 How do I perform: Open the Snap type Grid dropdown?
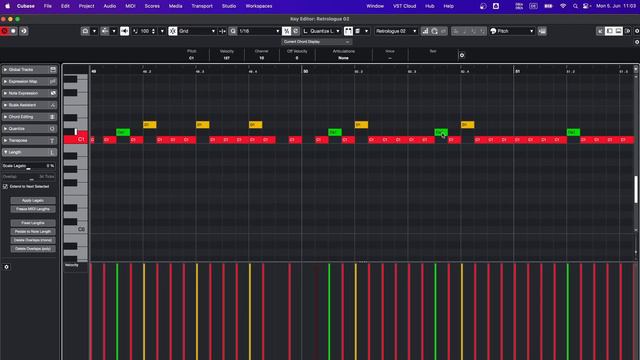point(197,31)
